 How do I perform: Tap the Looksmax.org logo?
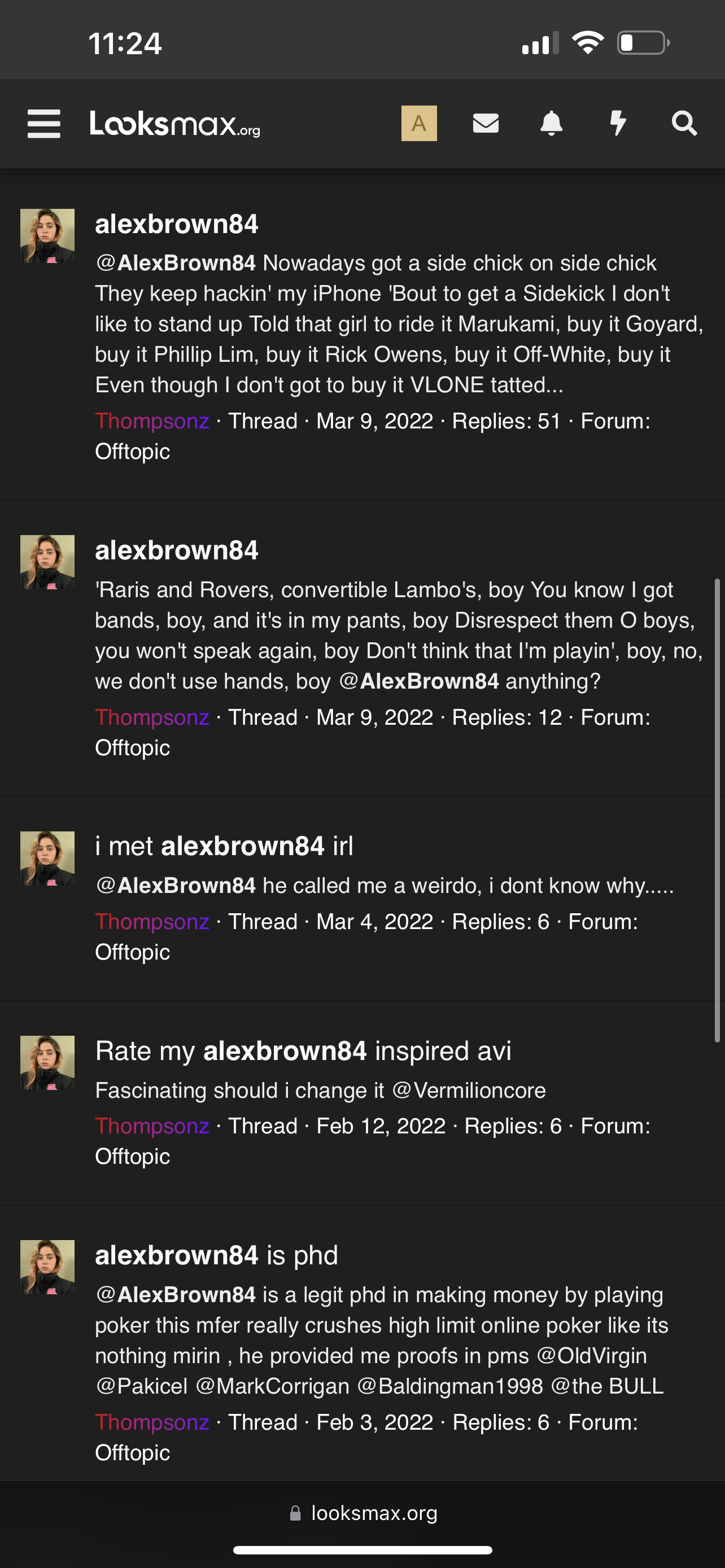click(x=174, y=124)
